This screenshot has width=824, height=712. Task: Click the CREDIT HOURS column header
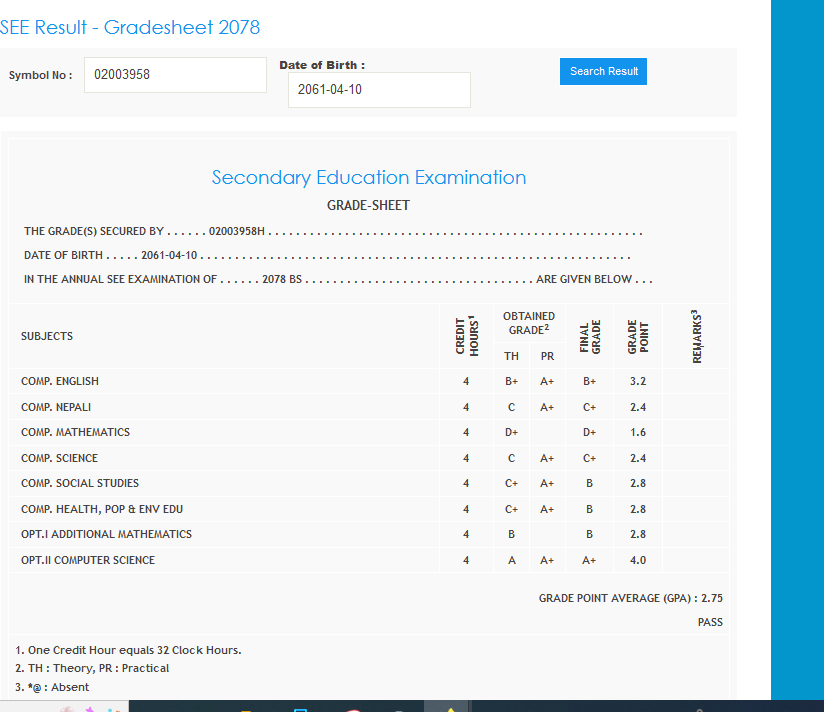[x=466, y=336]
